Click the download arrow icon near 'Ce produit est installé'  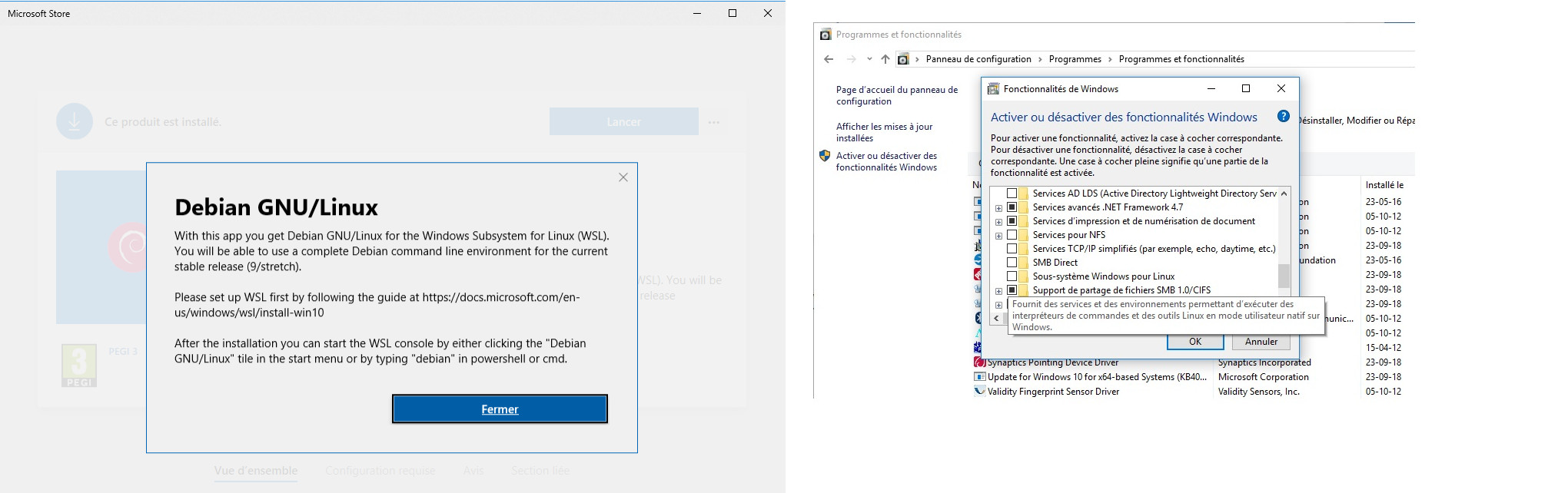(x=75, y=121)
